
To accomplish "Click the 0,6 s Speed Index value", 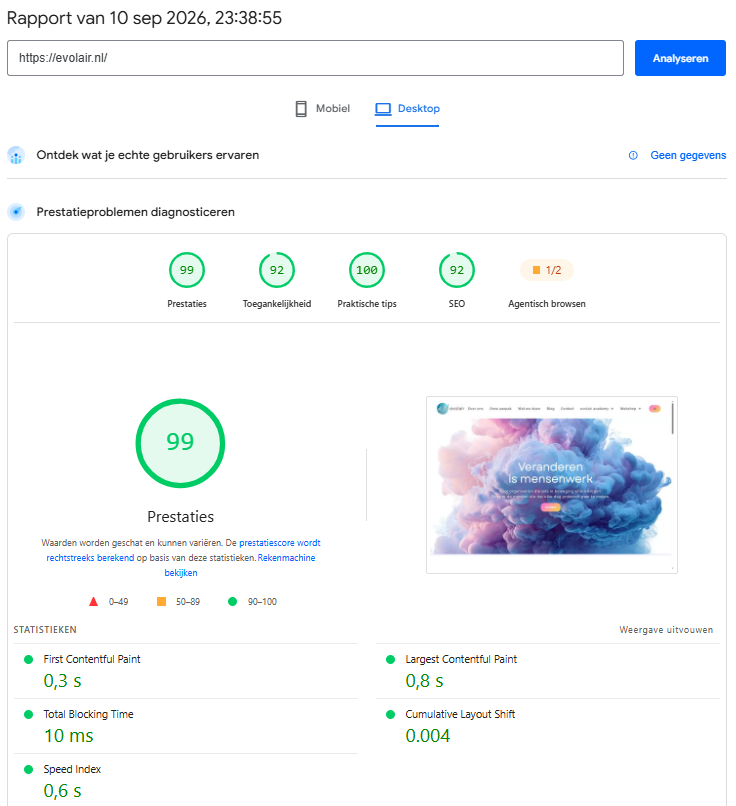I will pyautogui.click(x=62, y=791).
